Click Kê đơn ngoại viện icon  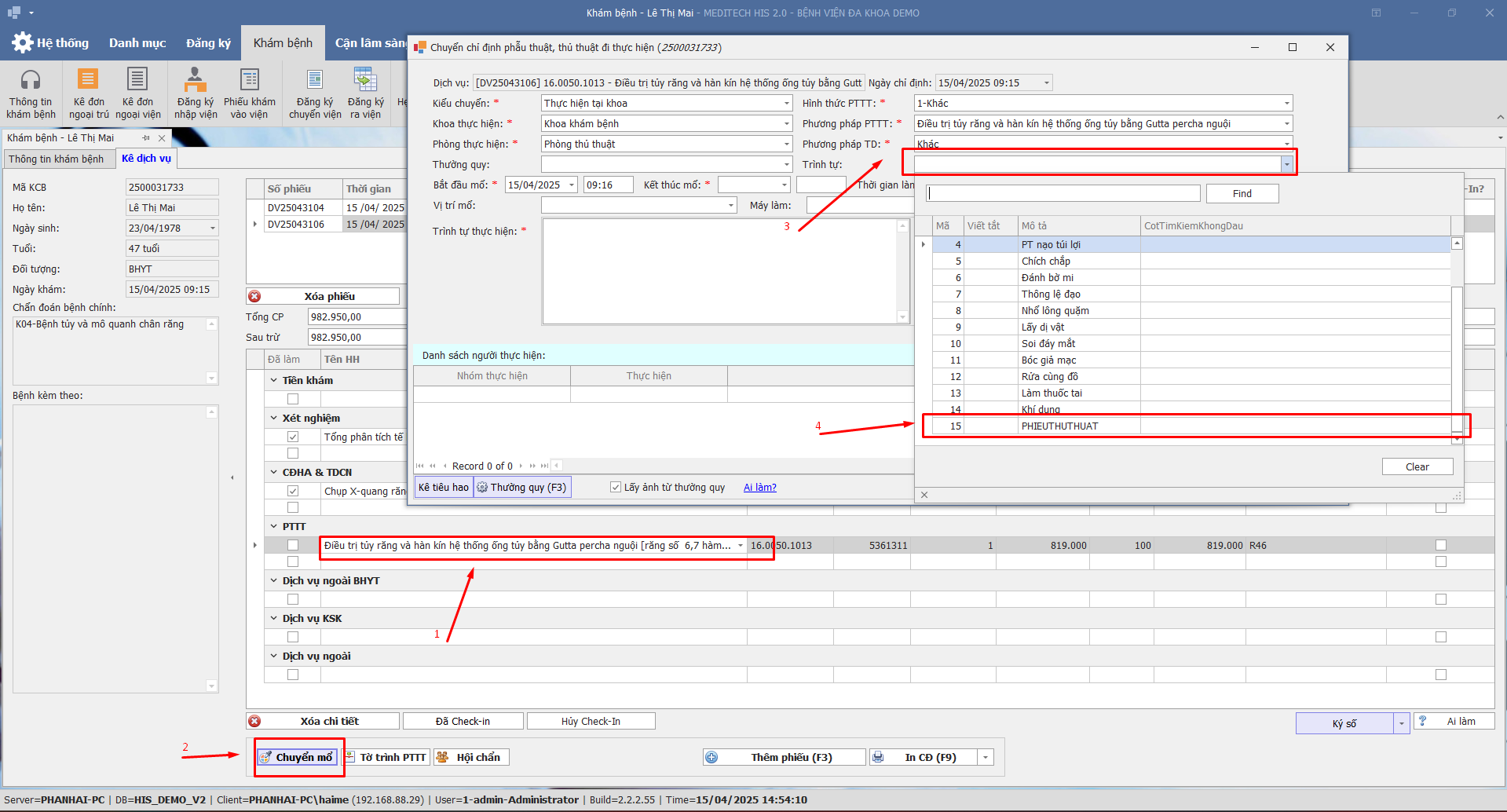[137, 81]
